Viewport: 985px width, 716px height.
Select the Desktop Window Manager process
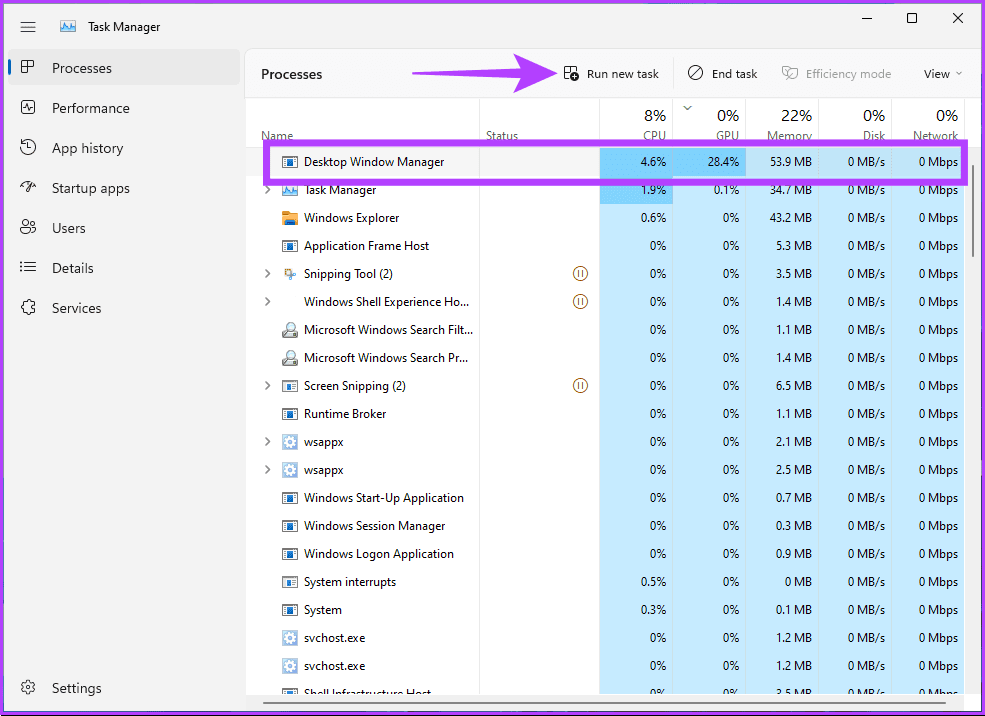coord(374,162)
